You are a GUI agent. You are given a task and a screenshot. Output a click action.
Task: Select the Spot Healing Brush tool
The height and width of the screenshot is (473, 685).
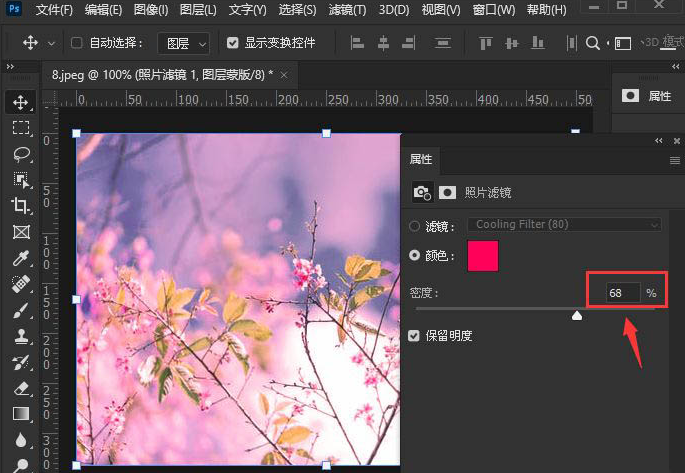tap(21, 284)
